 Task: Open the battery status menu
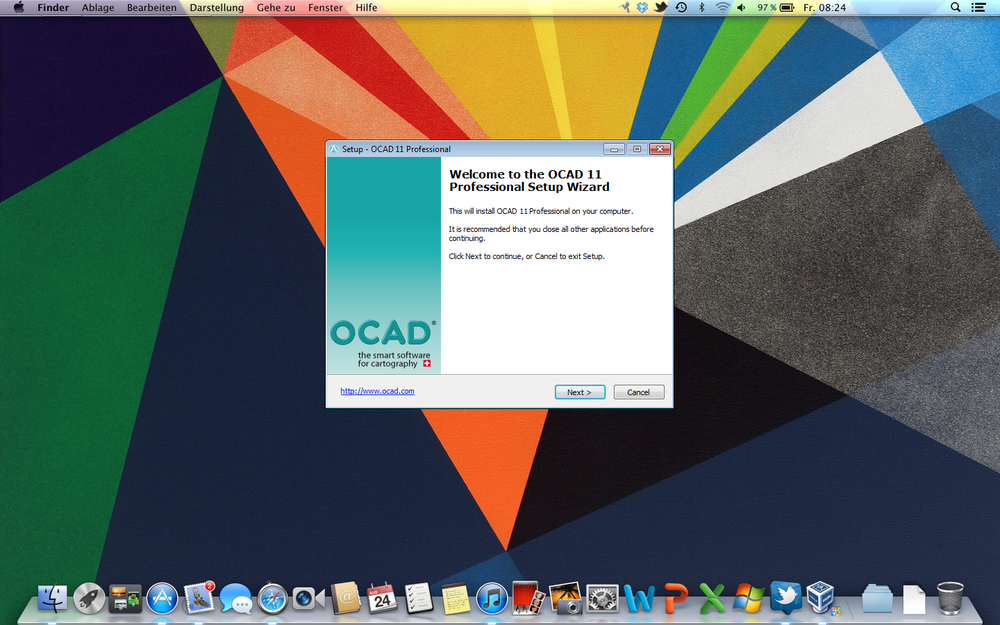(x=776, y=8)
